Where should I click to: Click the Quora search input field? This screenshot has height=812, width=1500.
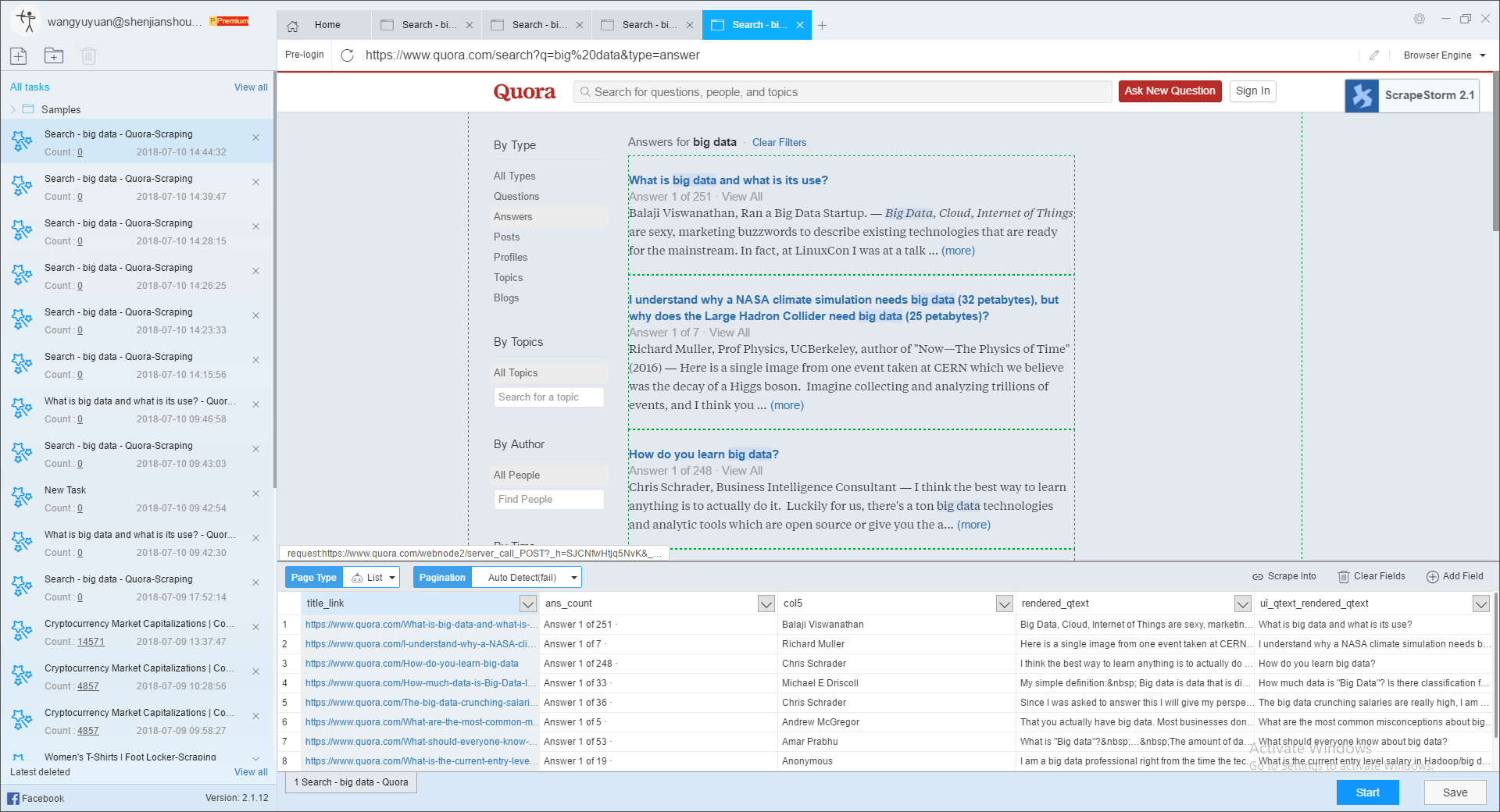[x=842, y=92]
